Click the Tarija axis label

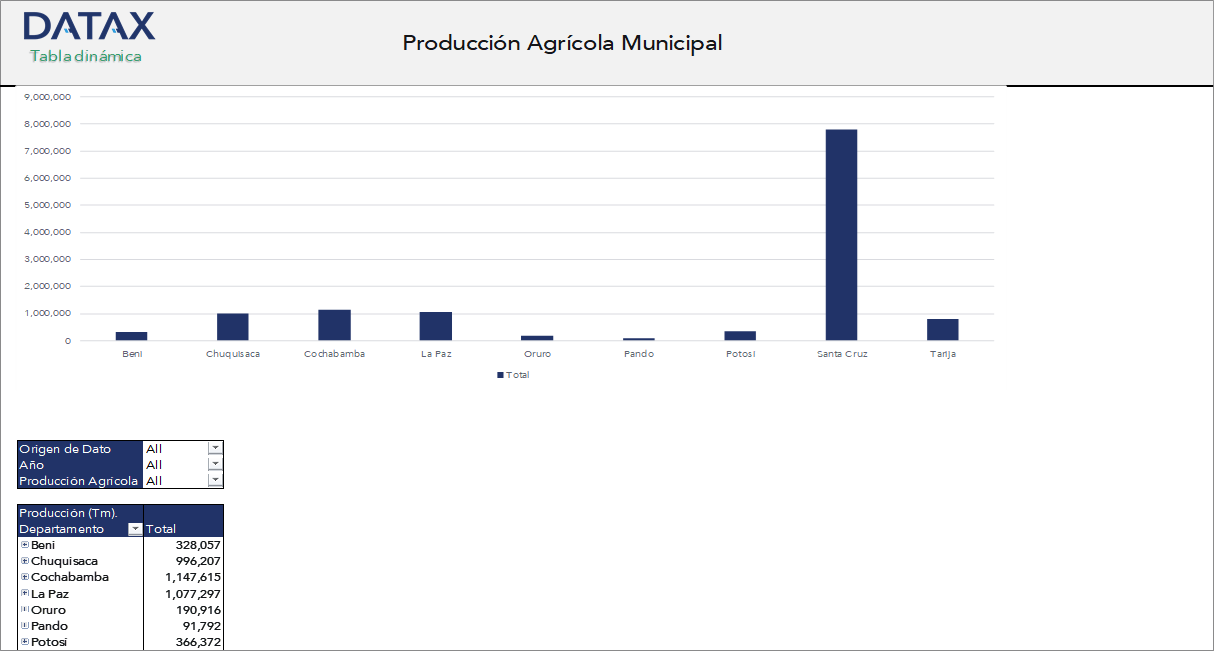coord(943,352)
